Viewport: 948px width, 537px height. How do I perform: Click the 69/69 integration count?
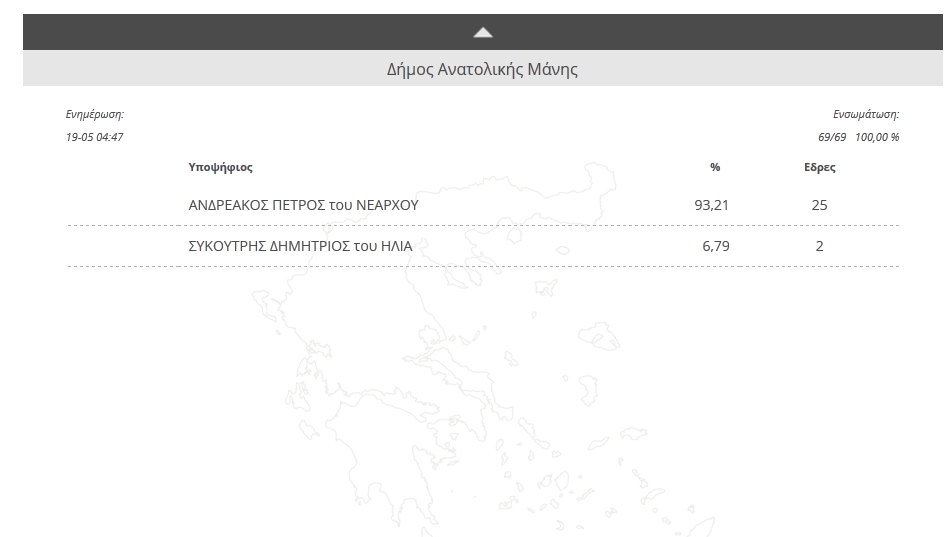click(832, 137)
